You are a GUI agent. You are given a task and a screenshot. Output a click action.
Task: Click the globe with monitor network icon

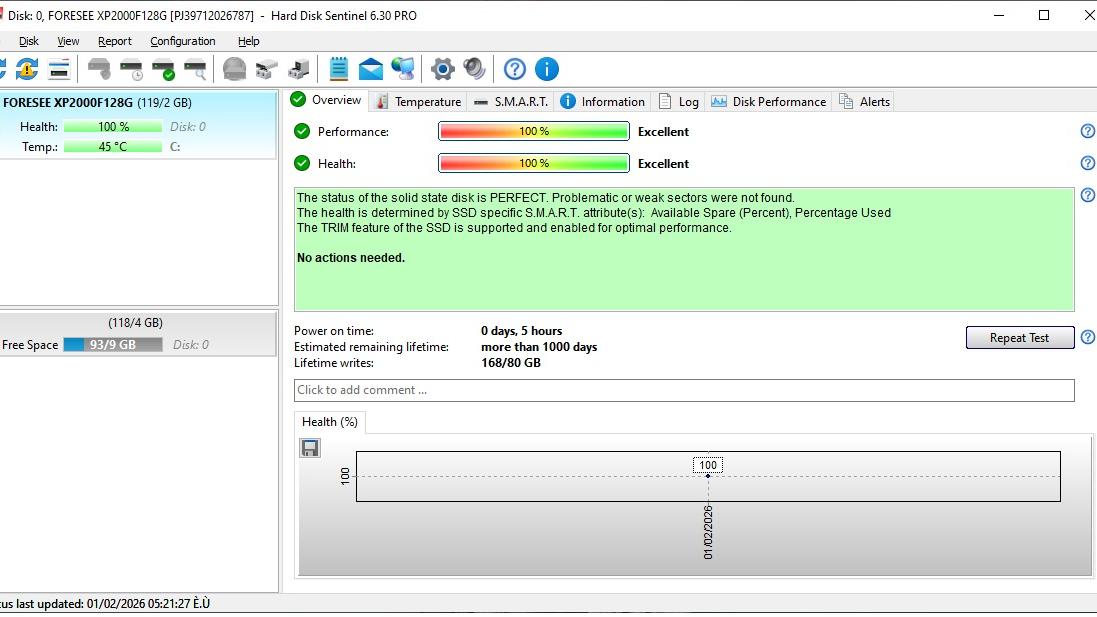403,69
